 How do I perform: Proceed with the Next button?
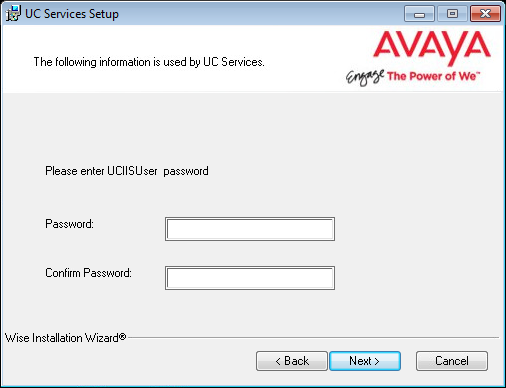365,361
